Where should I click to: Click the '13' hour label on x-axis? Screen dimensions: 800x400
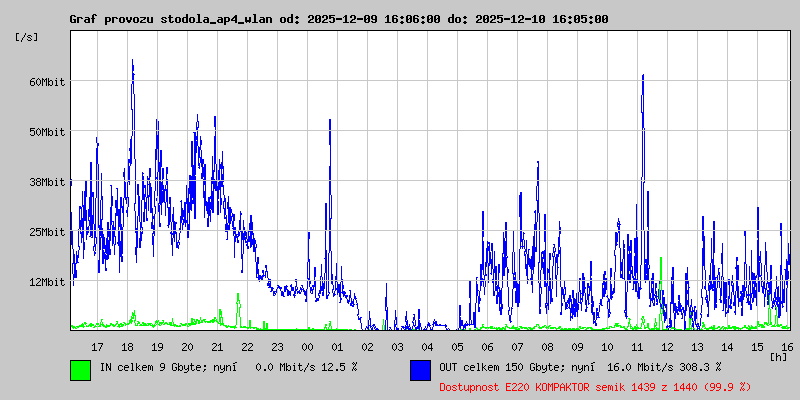coord(697,347)
